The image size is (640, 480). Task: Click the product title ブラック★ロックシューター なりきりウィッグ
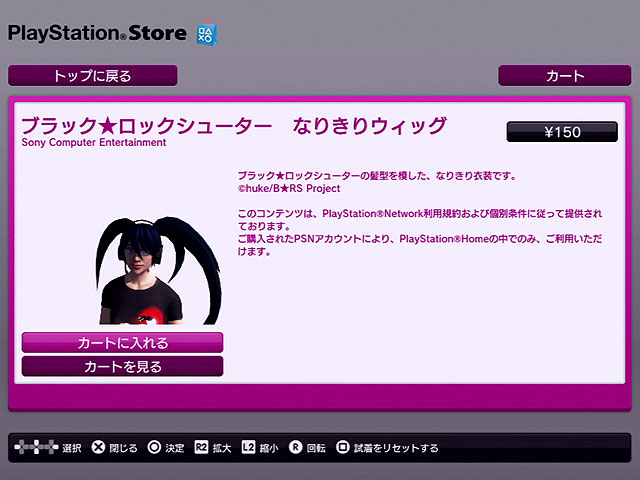234,125
